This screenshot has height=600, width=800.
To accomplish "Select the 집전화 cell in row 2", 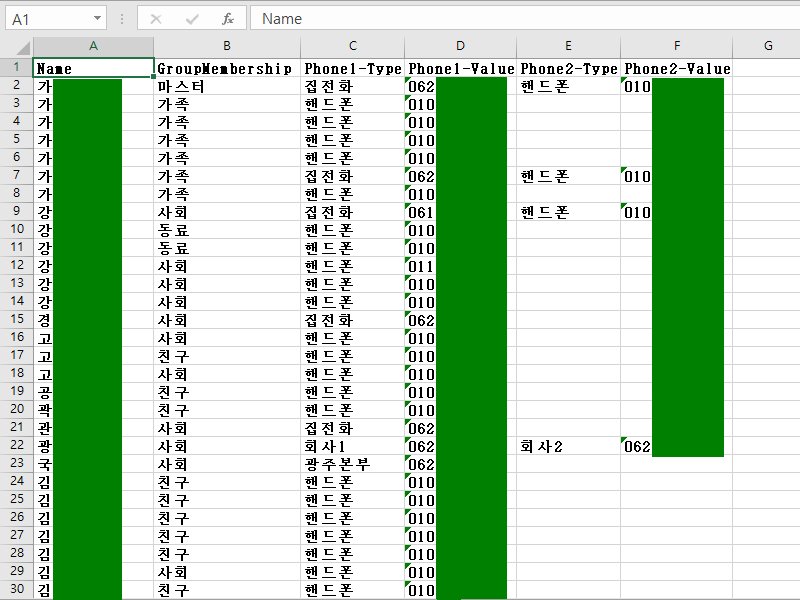I will click(353, 86).
